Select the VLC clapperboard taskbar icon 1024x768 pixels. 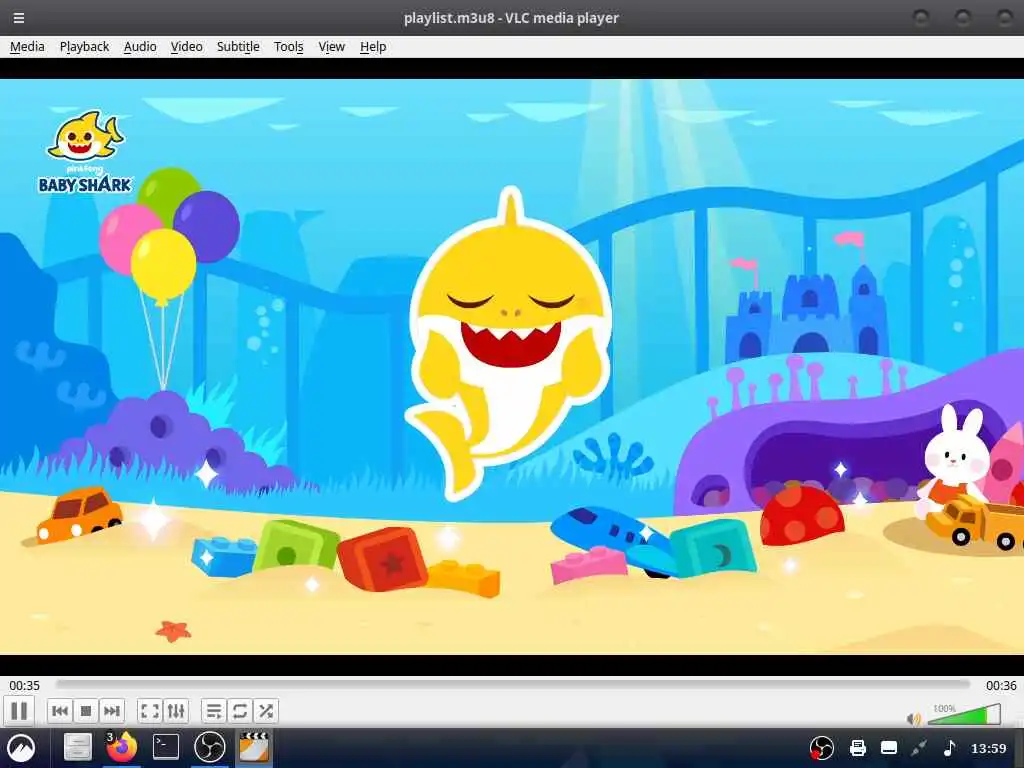pos(253,747)
